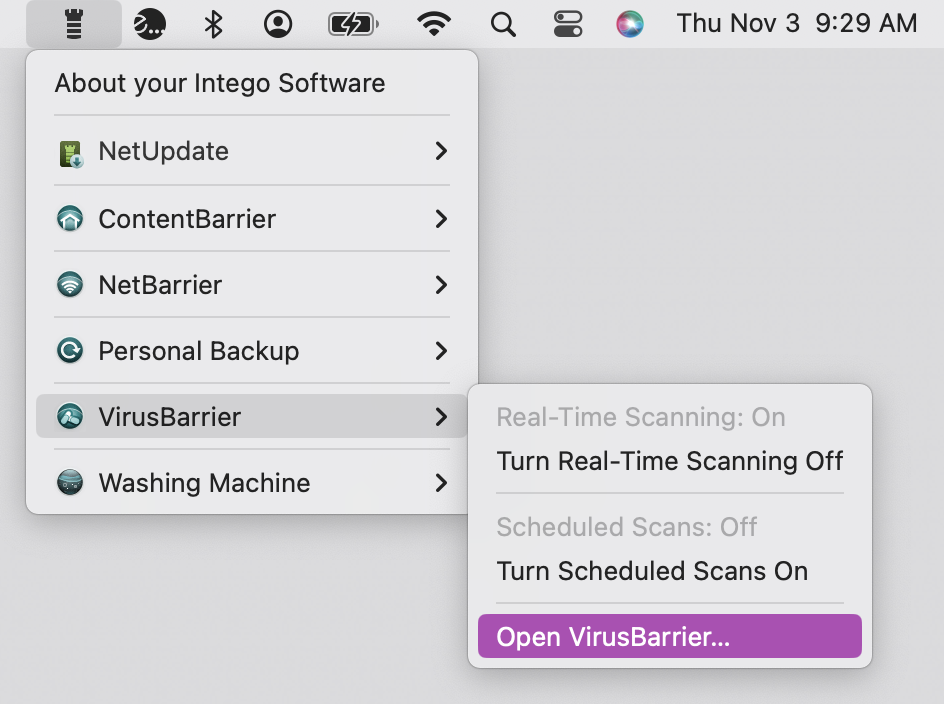Open Control Center in the menu bar

[x=568, y=24]
